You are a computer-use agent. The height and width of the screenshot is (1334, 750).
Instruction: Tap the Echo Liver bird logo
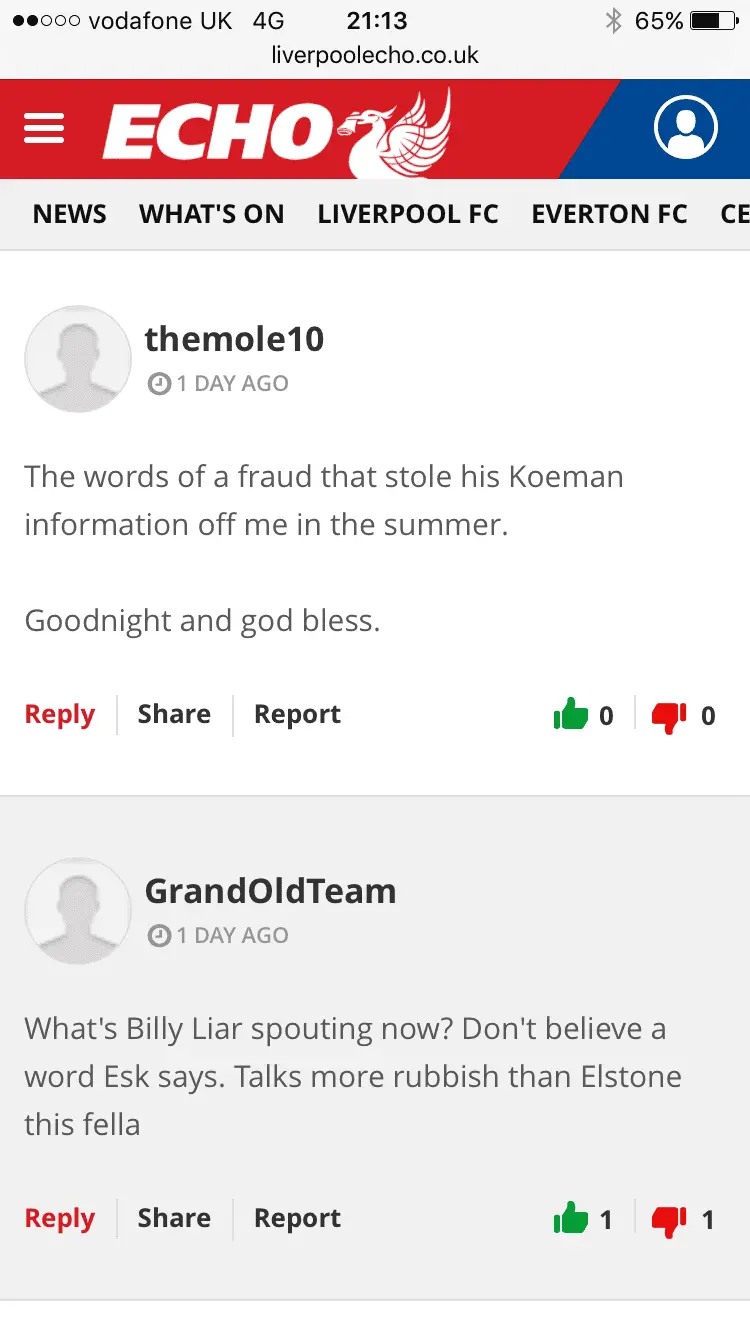click(x=277, y=129)
